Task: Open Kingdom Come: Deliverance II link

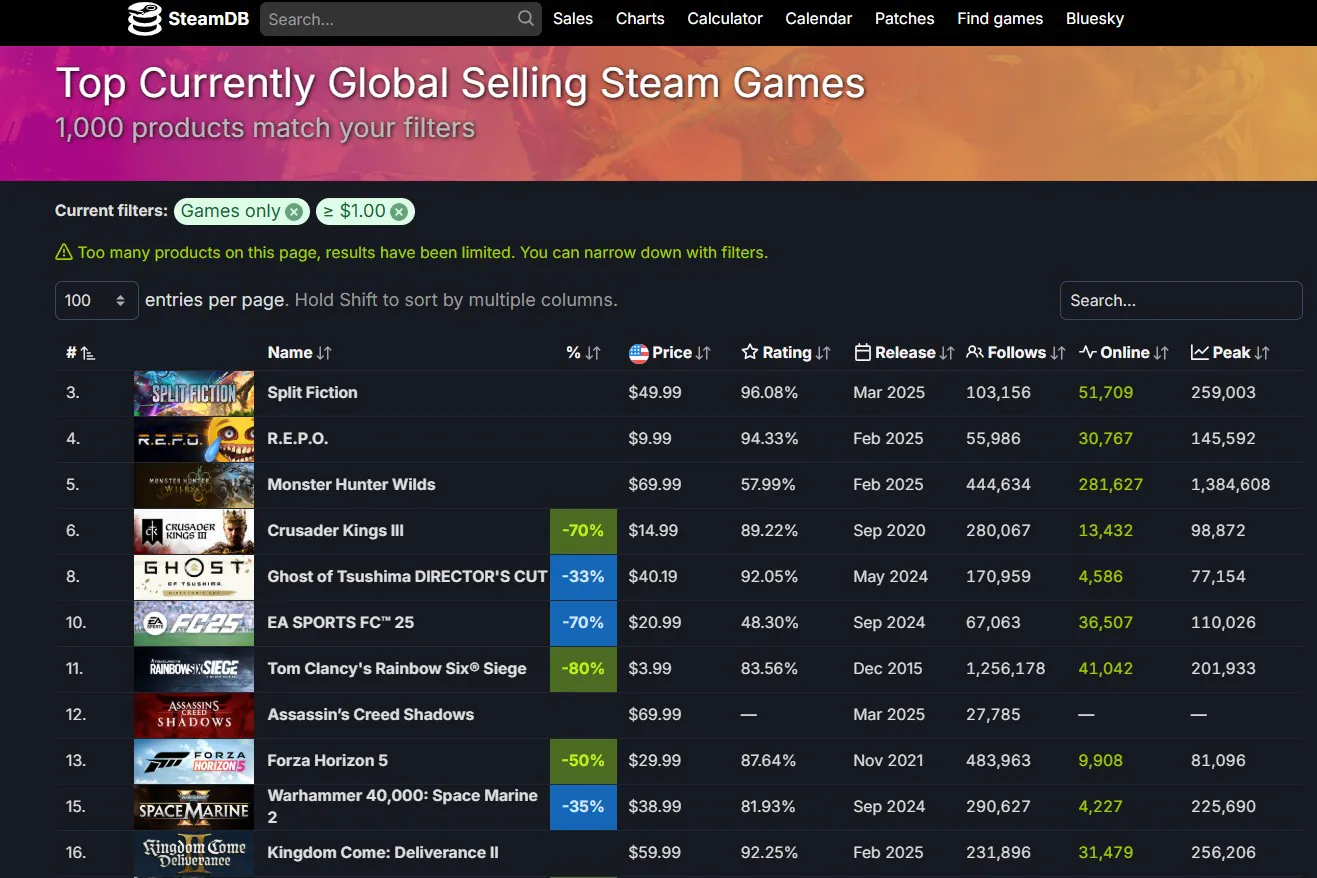Action: [x=383, y=853]
